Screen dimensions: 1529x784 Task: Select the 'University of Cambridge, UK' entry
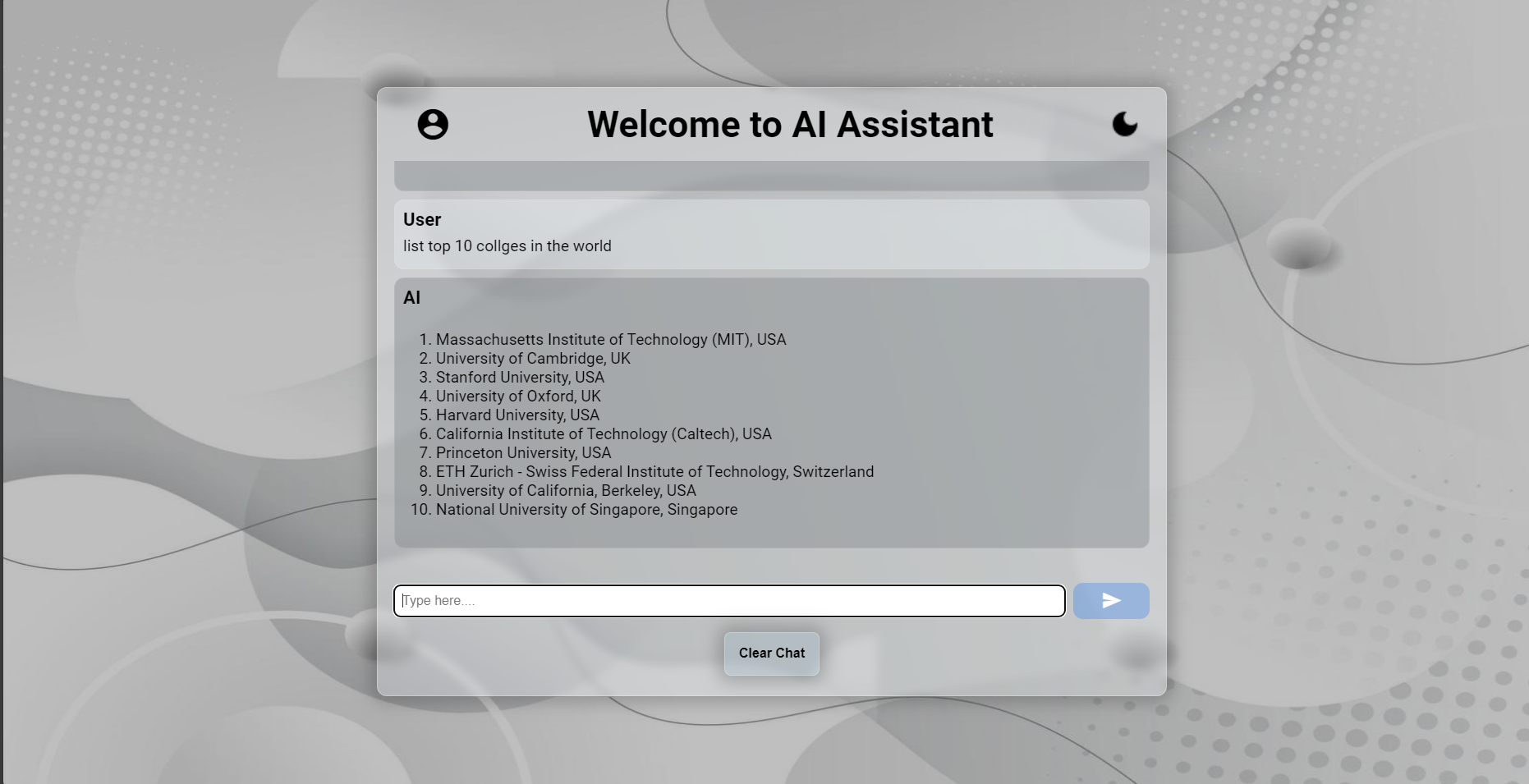533,359
